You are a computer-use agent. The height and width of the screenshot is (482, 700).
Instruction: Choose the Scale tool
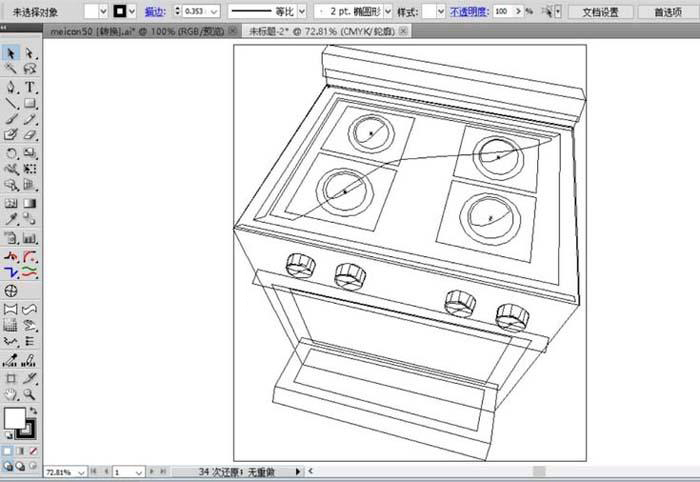(30, 154)
